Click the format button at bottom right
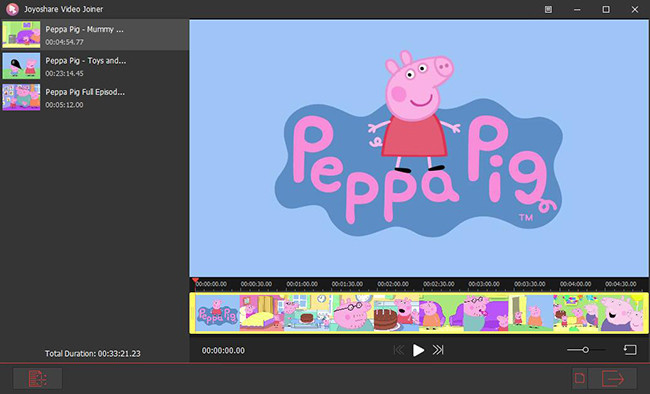This screenshot has height=394, width=650. [x=580, y=379]
